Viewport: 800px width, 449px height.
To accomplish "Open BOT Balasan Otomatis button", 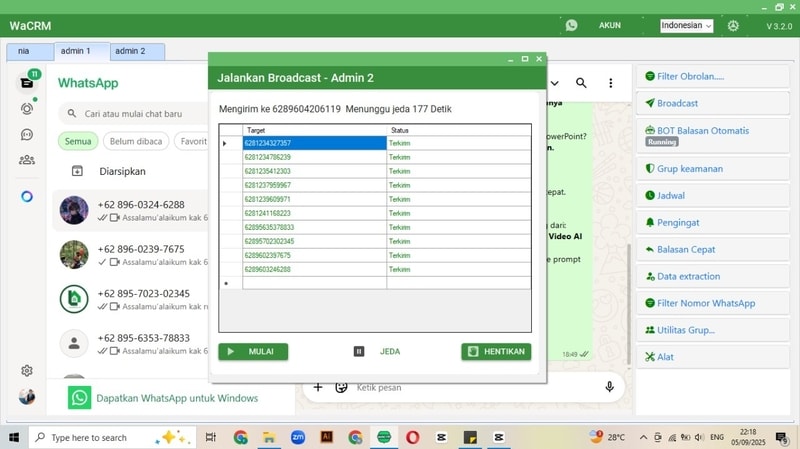I will (713, 136).
